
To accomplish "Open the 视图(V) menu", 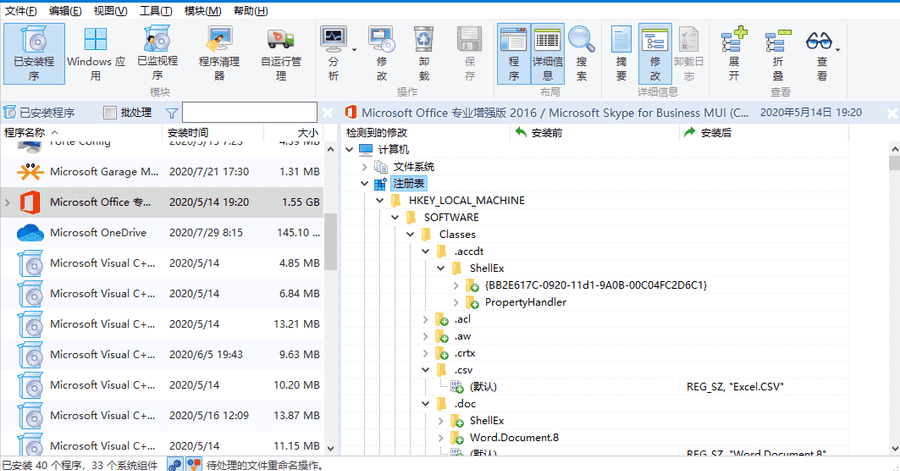I will coord(110,11).
